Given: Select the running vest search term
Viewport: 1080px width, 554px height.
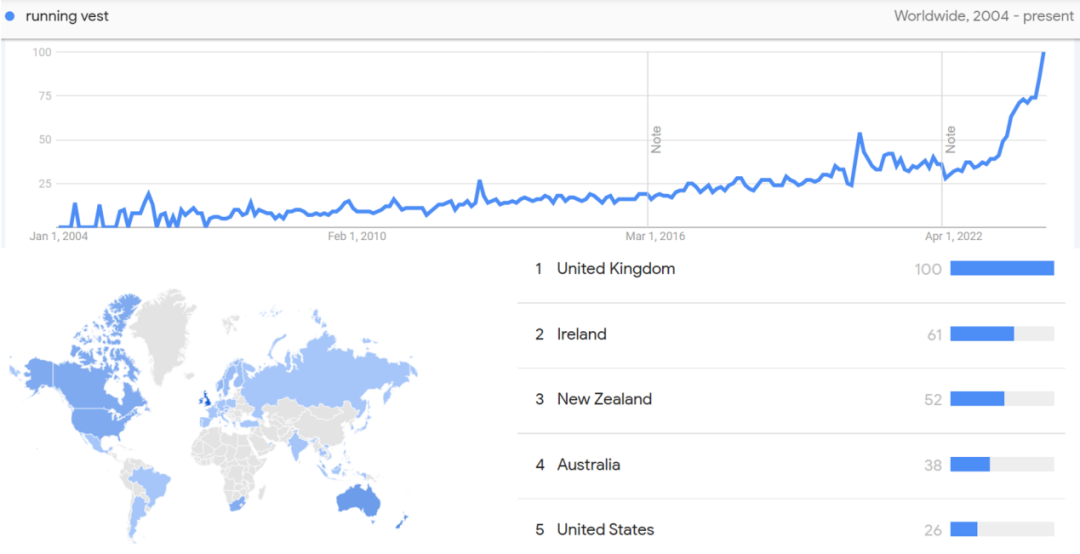Looking at the screenshot, I should 67,16.
